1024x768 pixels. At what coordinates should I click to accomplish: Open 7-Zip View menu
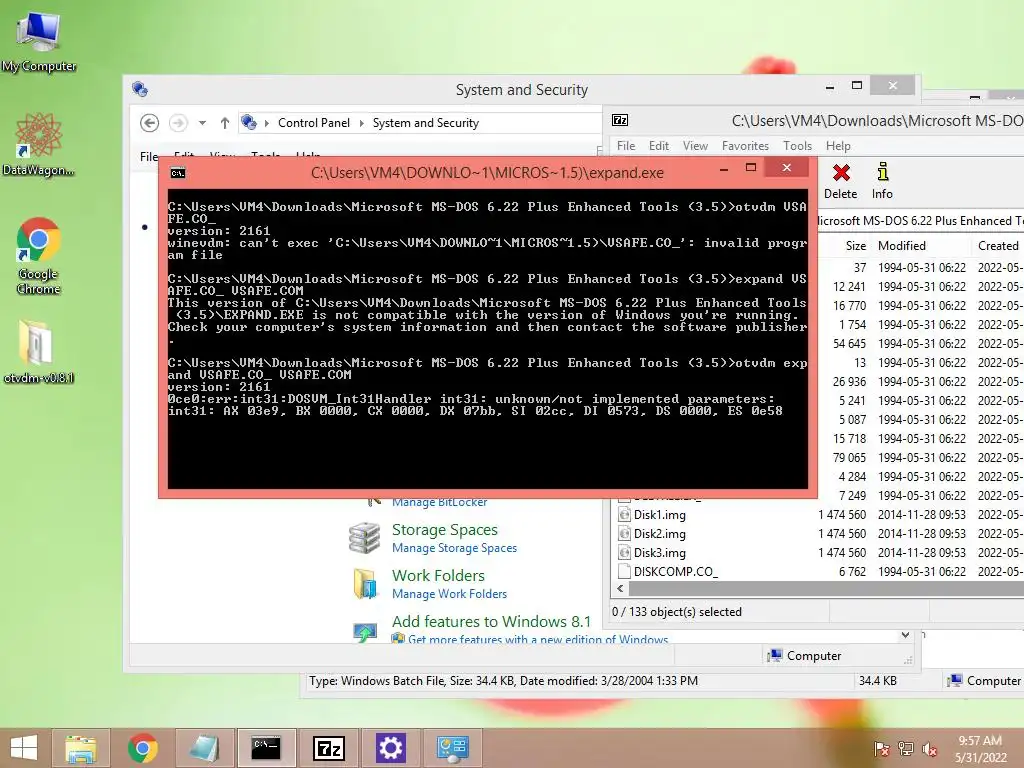click(x=695, y=146)
